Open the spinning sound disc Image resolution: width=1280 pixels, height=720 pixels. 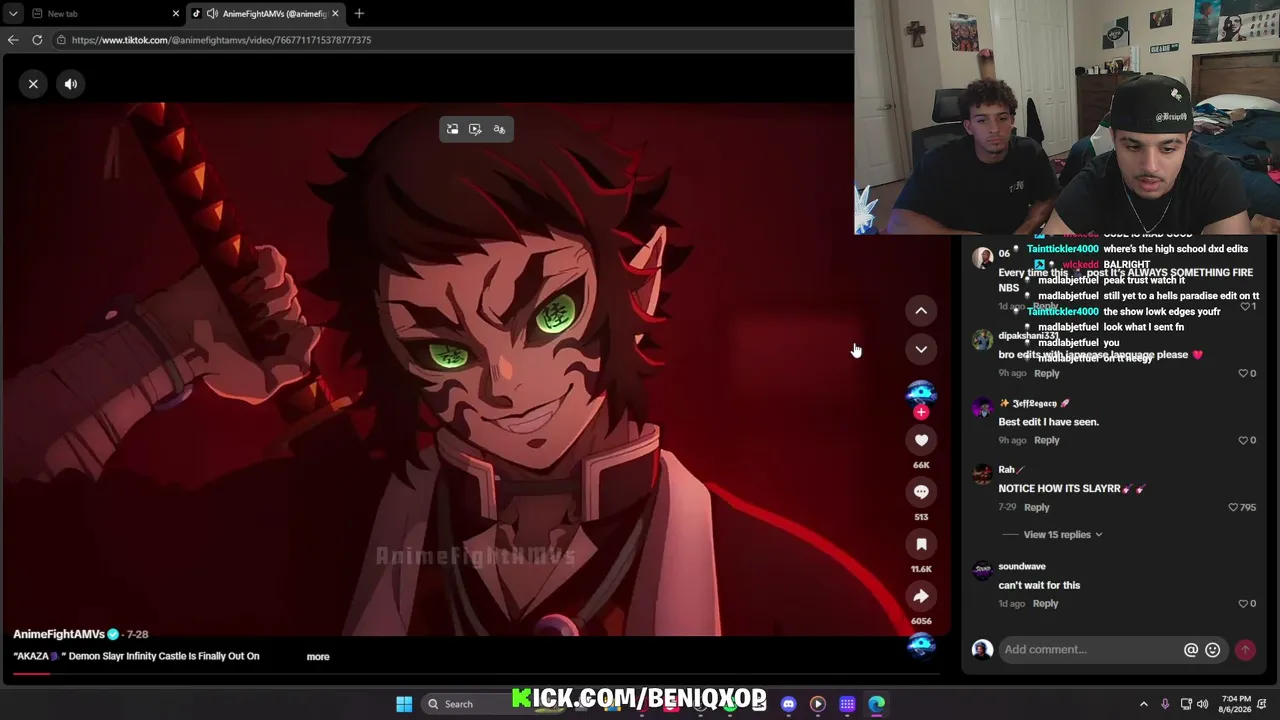click(x=921, y=645)
